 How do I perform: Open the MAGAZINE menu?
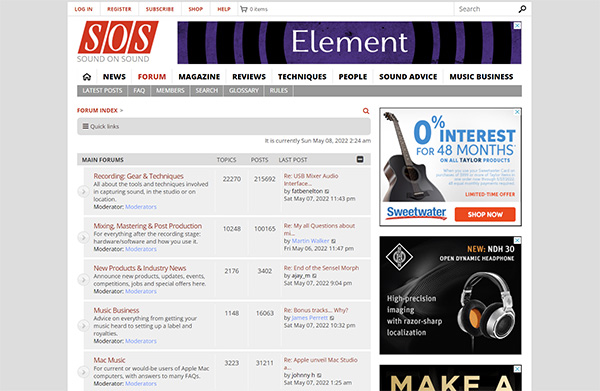tap(199, 77)
